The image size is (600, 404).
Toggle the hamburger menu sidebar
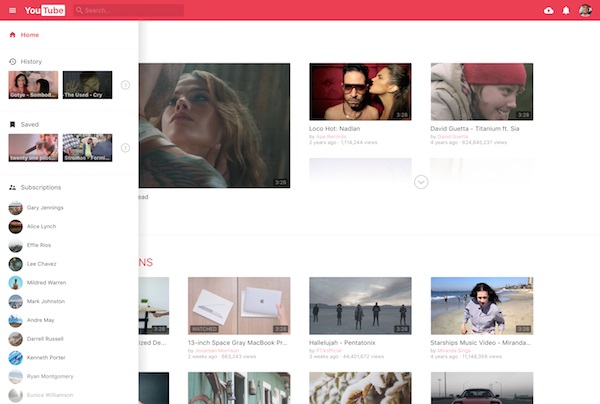coord(12,10)
